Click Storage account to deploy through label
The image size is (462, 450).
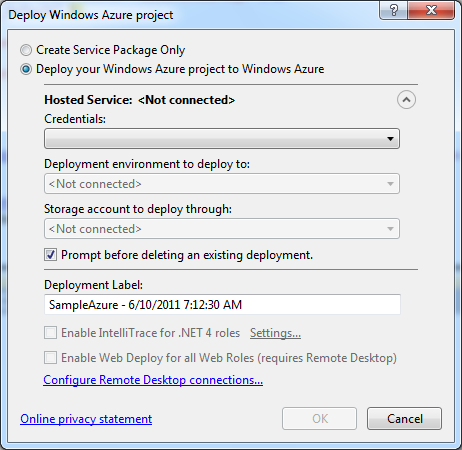tap(138, 209)
